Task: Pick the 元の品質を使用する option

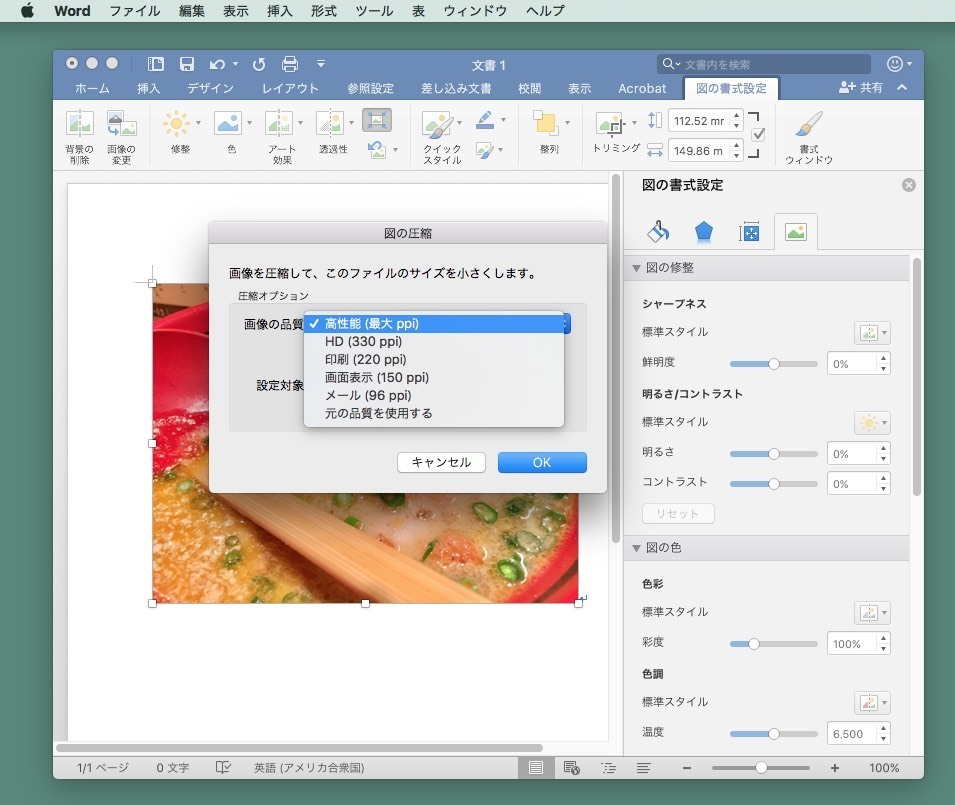Action: (x=378, y=413)
